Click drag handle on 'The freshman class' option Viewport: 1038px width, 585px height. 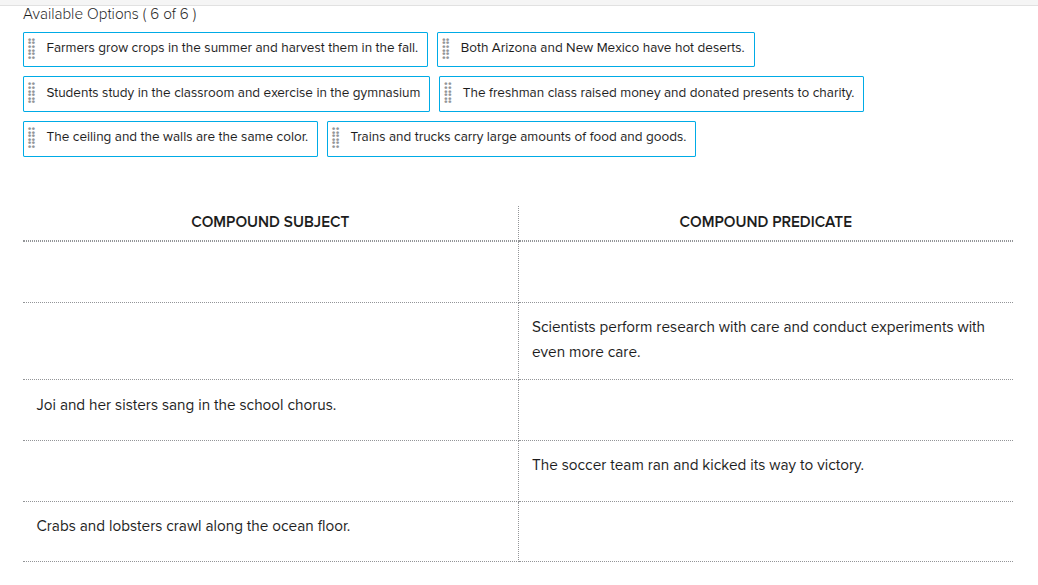[x=448, y=93]
